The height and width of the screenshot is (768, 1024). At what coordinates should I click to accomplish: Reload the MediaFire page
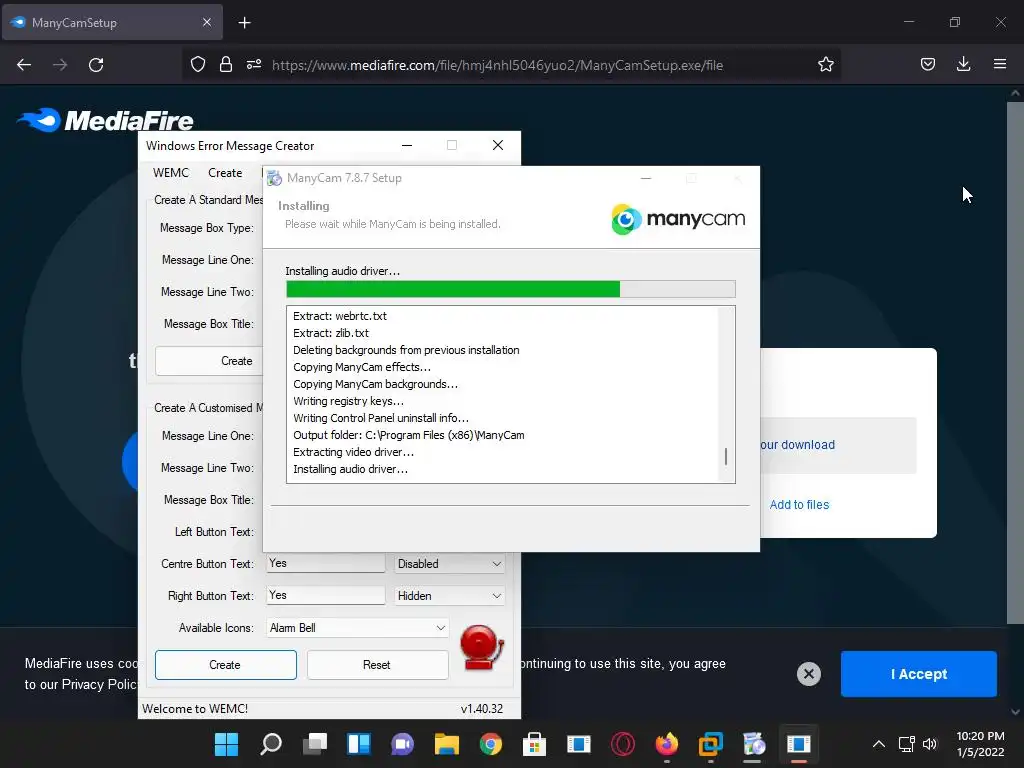pyautogui.click(x=96, y=65)
